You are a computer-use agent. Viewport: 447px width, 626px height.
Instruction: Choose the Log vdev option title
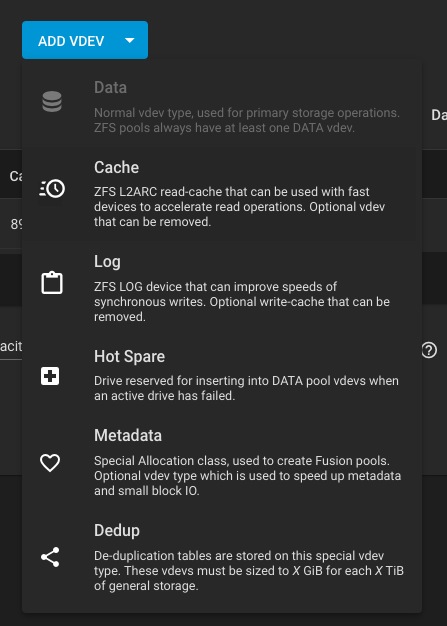[107, 262]
